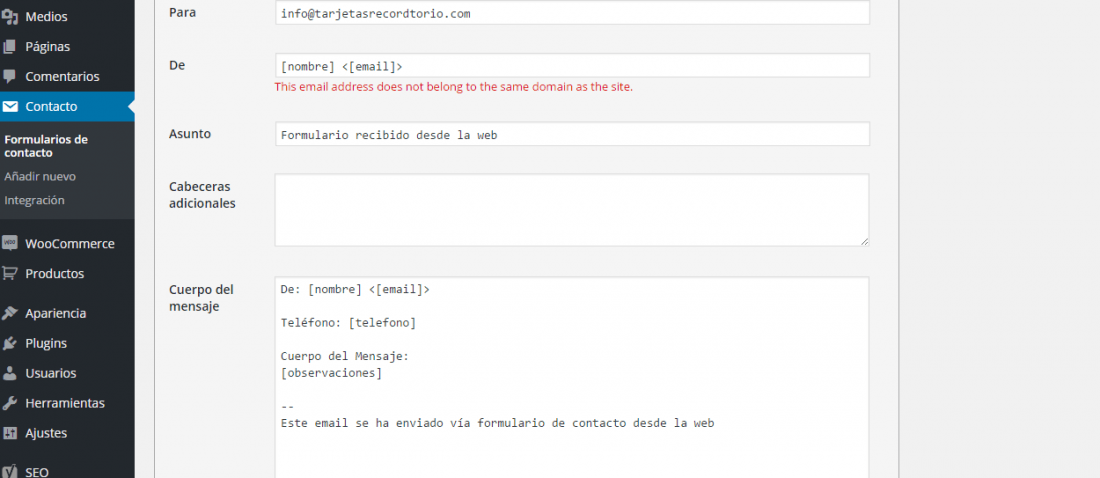Click the Contacto envelope icon
1100x478 pixels.
click(x=10, y=107)
